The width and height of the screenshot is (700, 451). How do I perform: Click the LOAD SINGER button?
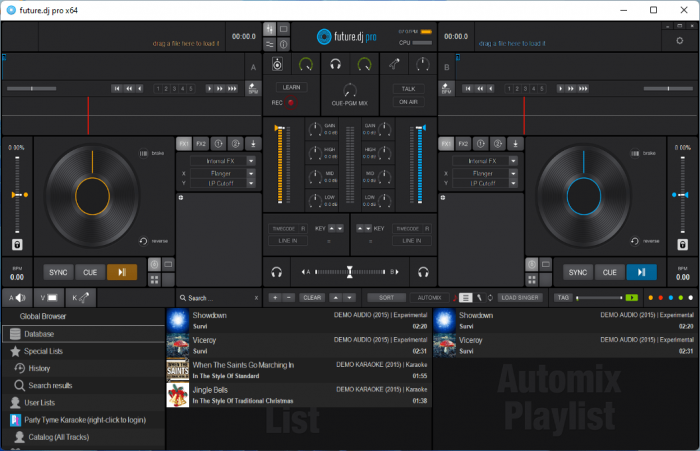point(522,298)
